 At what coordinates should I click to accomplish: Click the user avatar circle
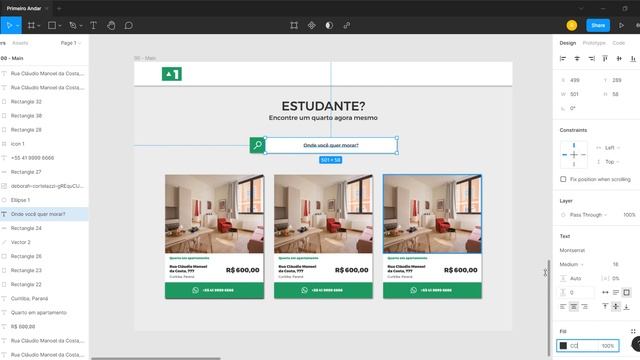tap(572, 25)
